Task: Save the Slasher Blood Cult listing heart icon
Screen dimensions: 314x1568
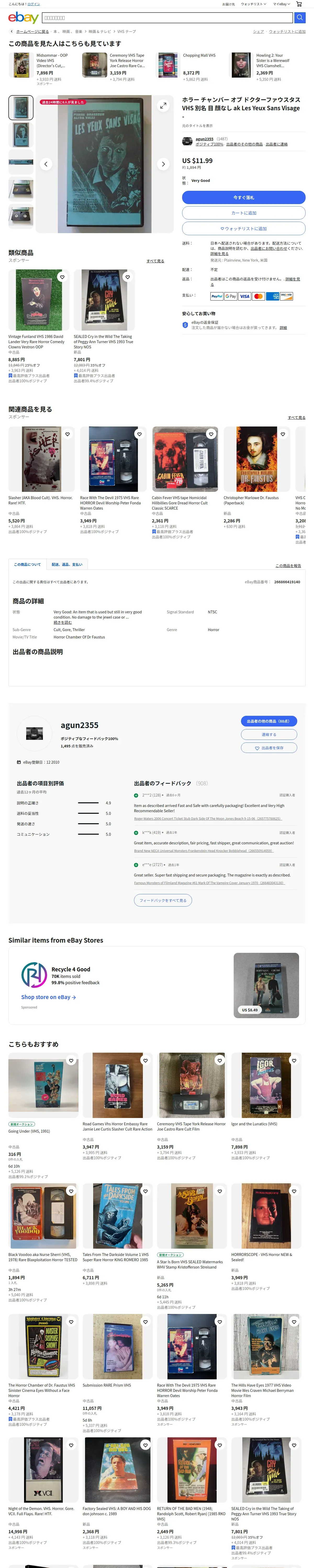Action: click(x=68, y=434)
